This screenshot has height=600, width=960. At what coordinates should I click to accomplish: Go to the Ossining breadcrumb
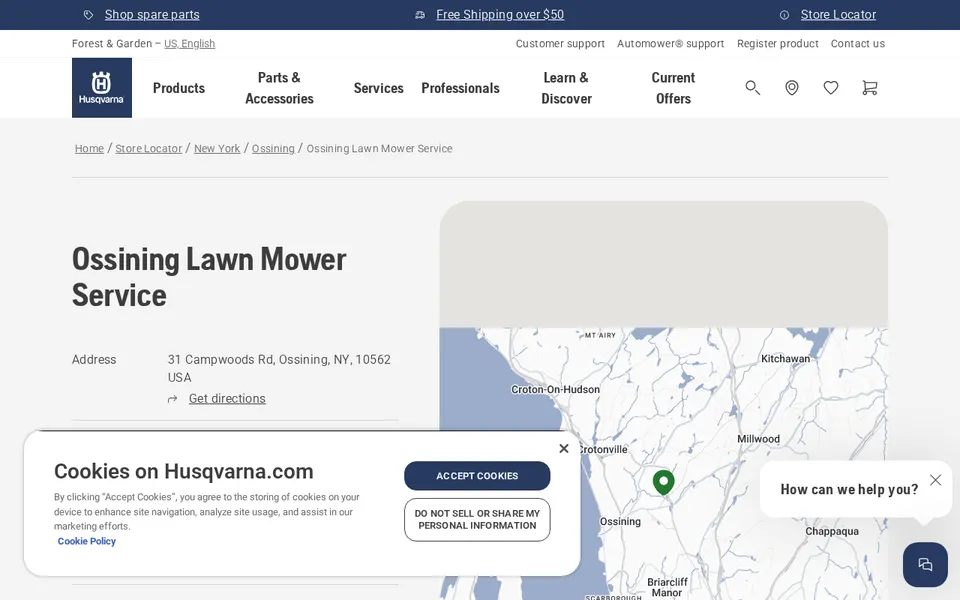point(273,148)
